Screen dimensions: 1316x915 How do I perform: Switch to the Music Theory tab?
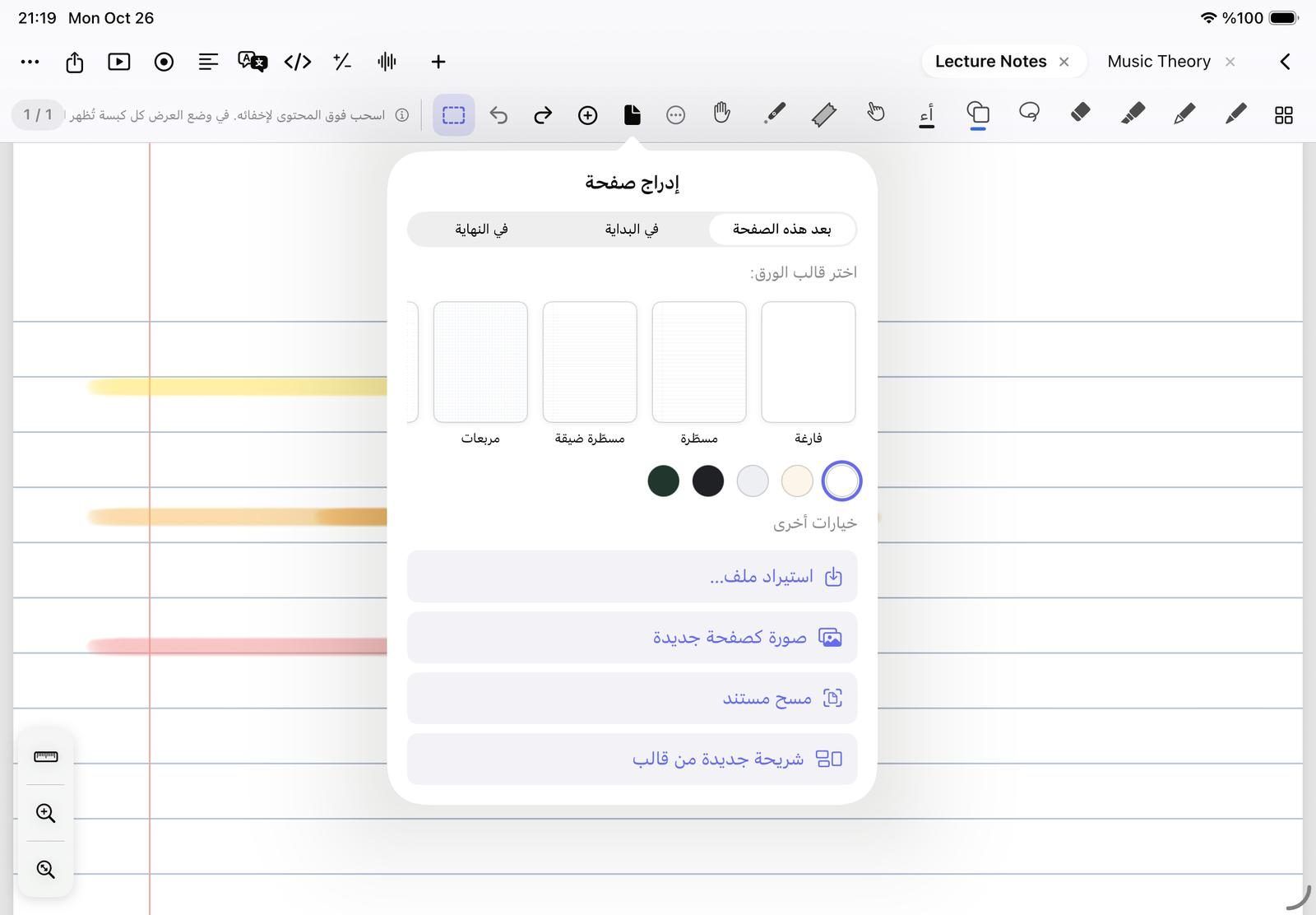click(x=1159, y=62)
